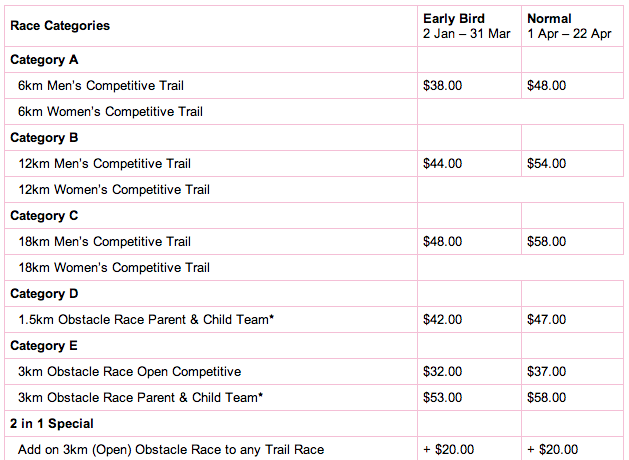The height and width of the screenshot is (460, 629).
Task: Select 1.5km Obstacle Race Parent & Child Team
Action: tap(146, 320)
